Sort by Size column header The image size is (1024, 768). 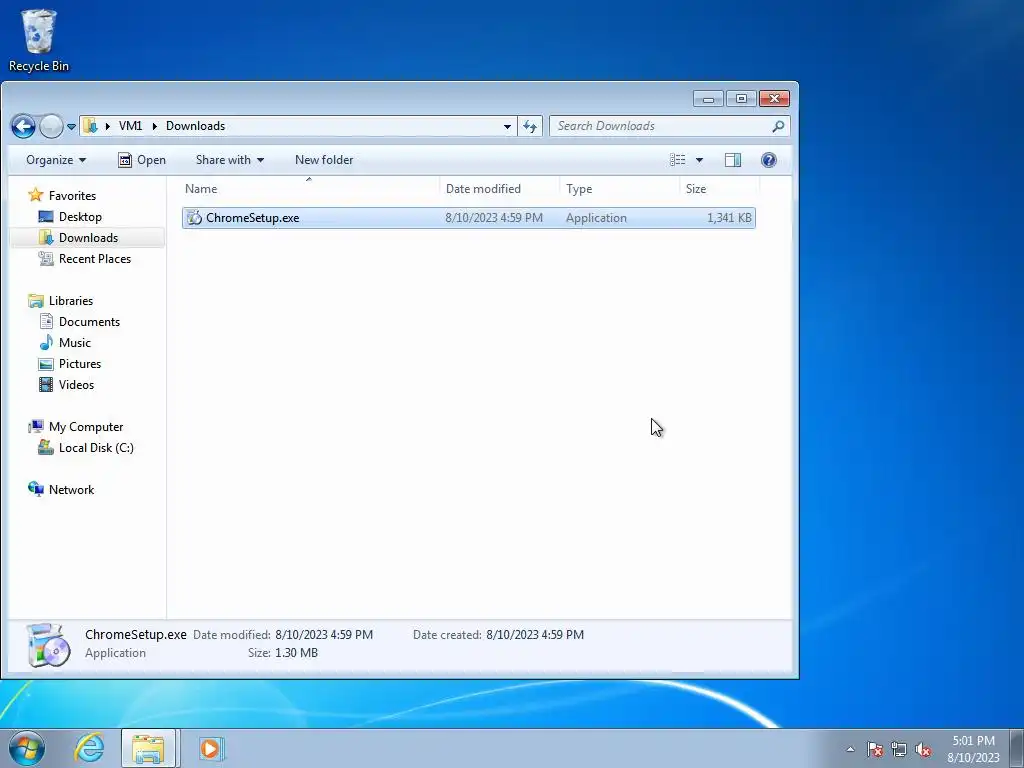tap(720, 189)
